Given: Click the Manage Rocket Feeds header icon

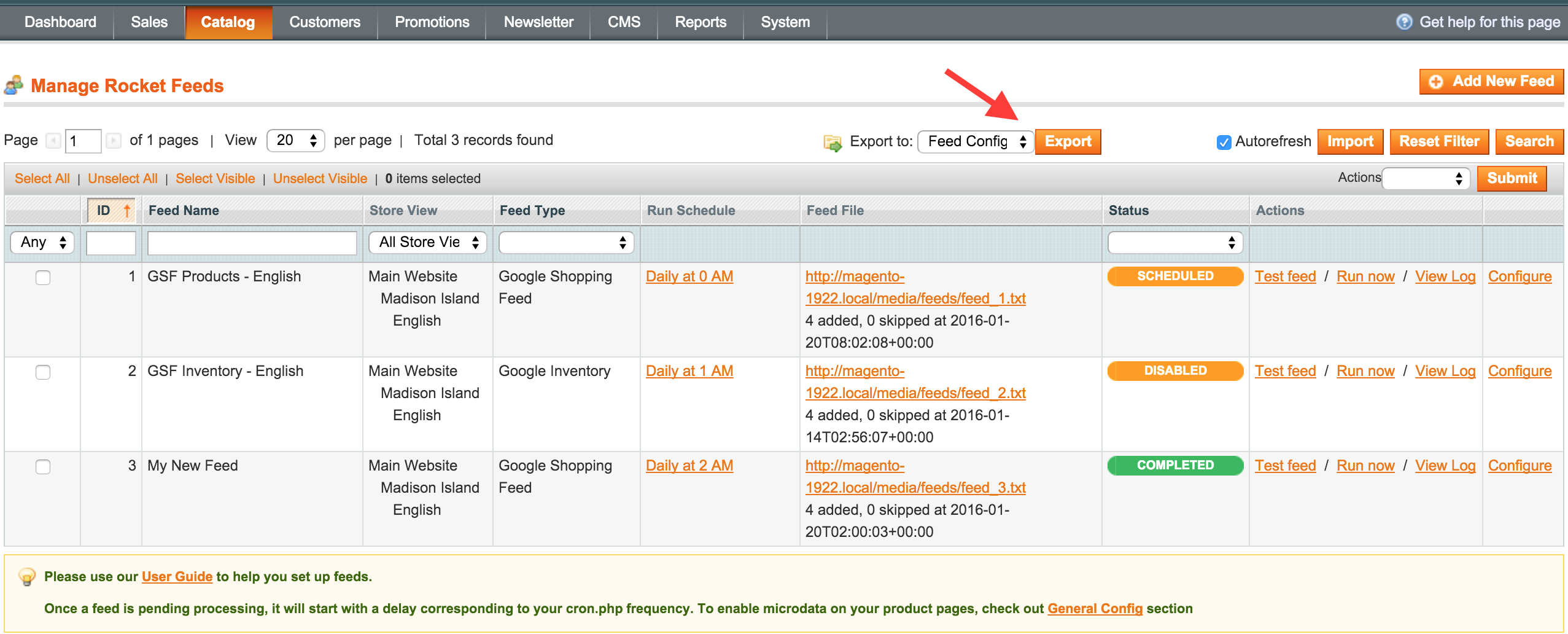Looking at the screenshot, I should (14, 85).
